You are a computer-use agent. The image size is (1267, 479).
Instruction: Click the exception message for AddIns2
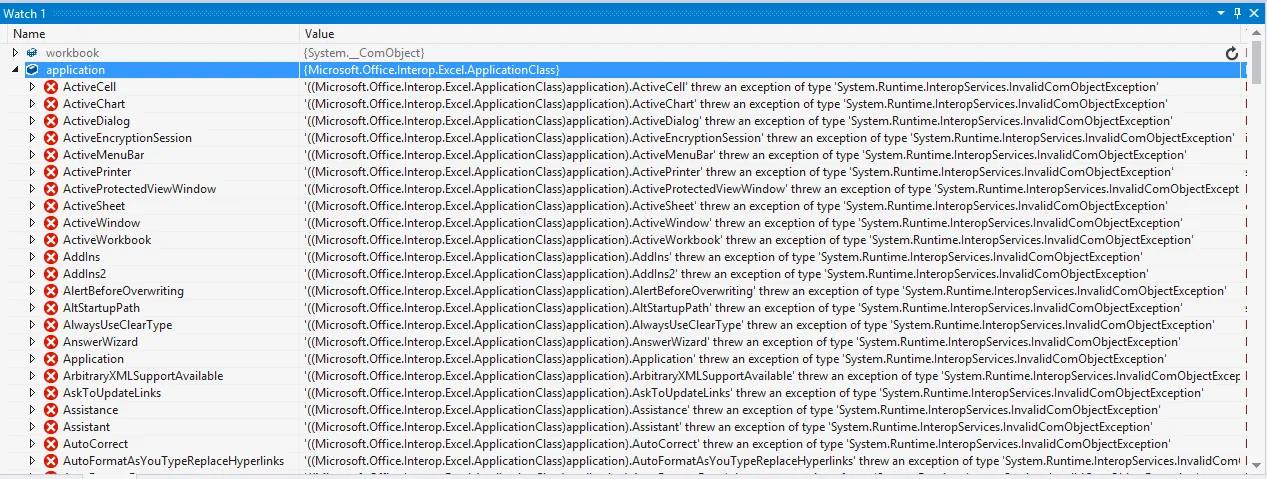tap(725, 274)
